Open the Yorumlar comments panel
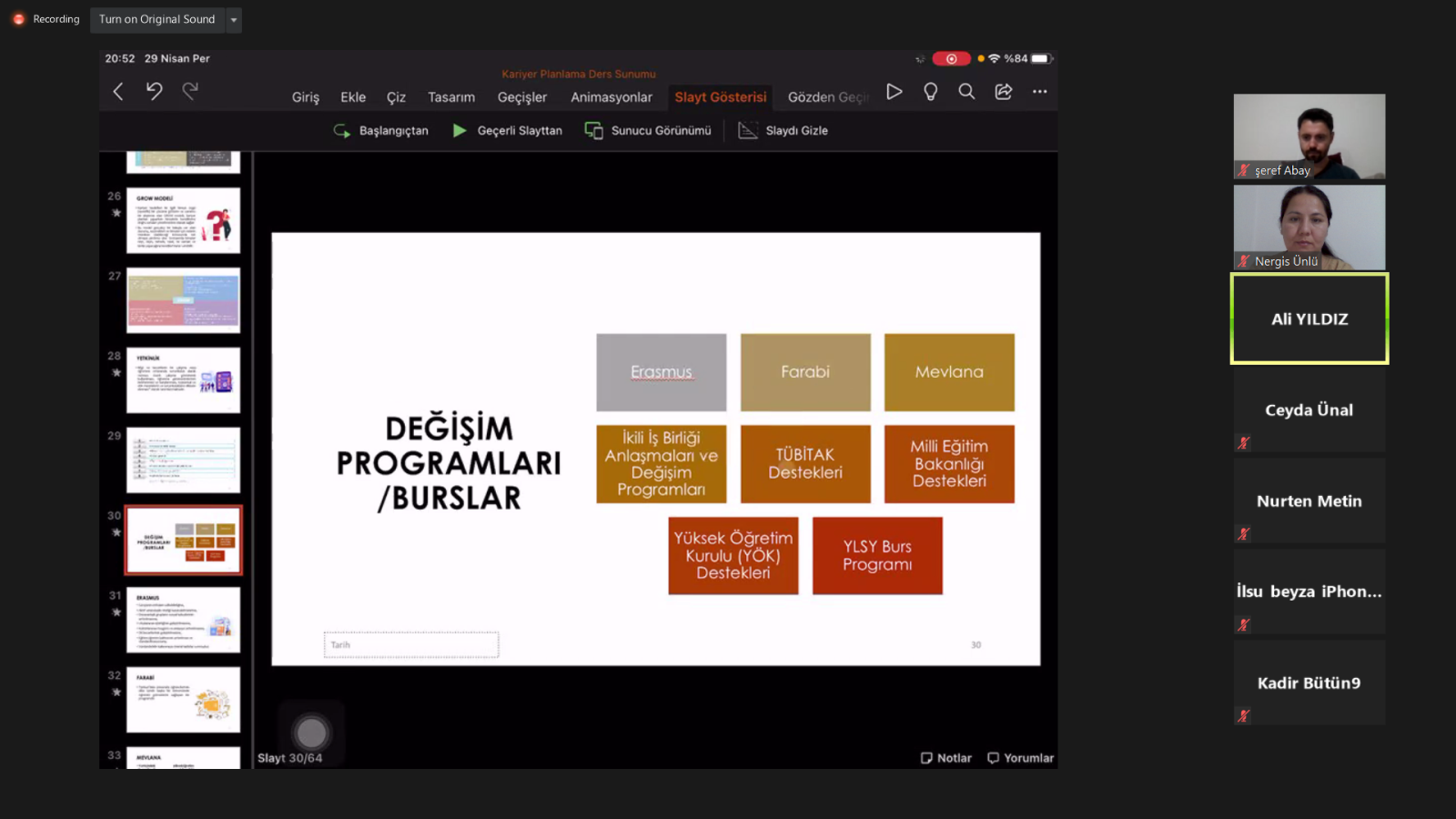 [x=1020, y=758]
